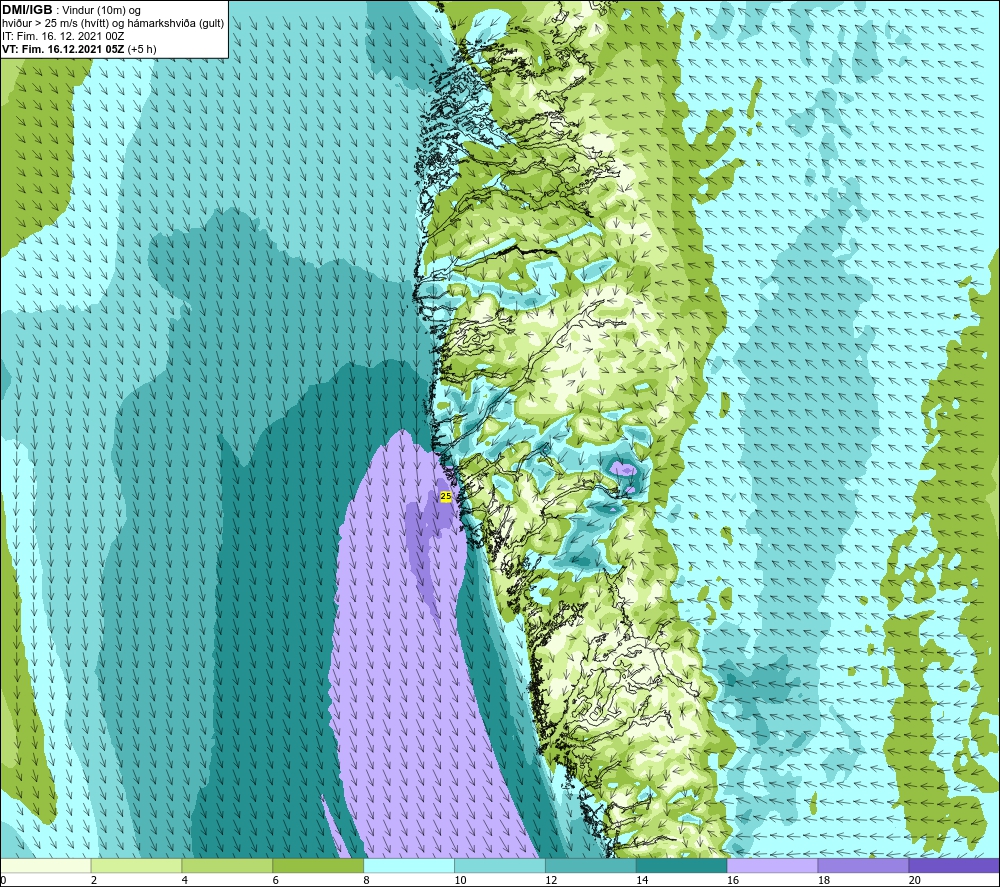Click the 18–20 m/s medium purple swatch
1000x887 pixels.
864,865
